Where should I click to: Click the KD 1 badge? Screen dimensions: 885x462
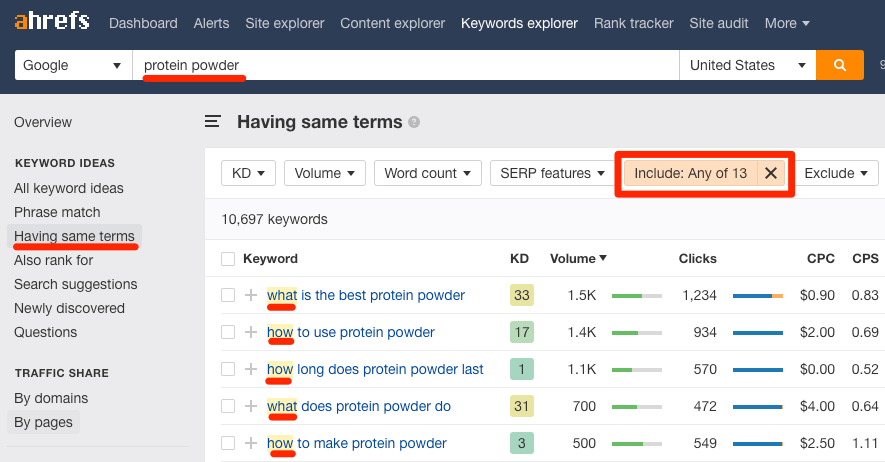[522, 369]
